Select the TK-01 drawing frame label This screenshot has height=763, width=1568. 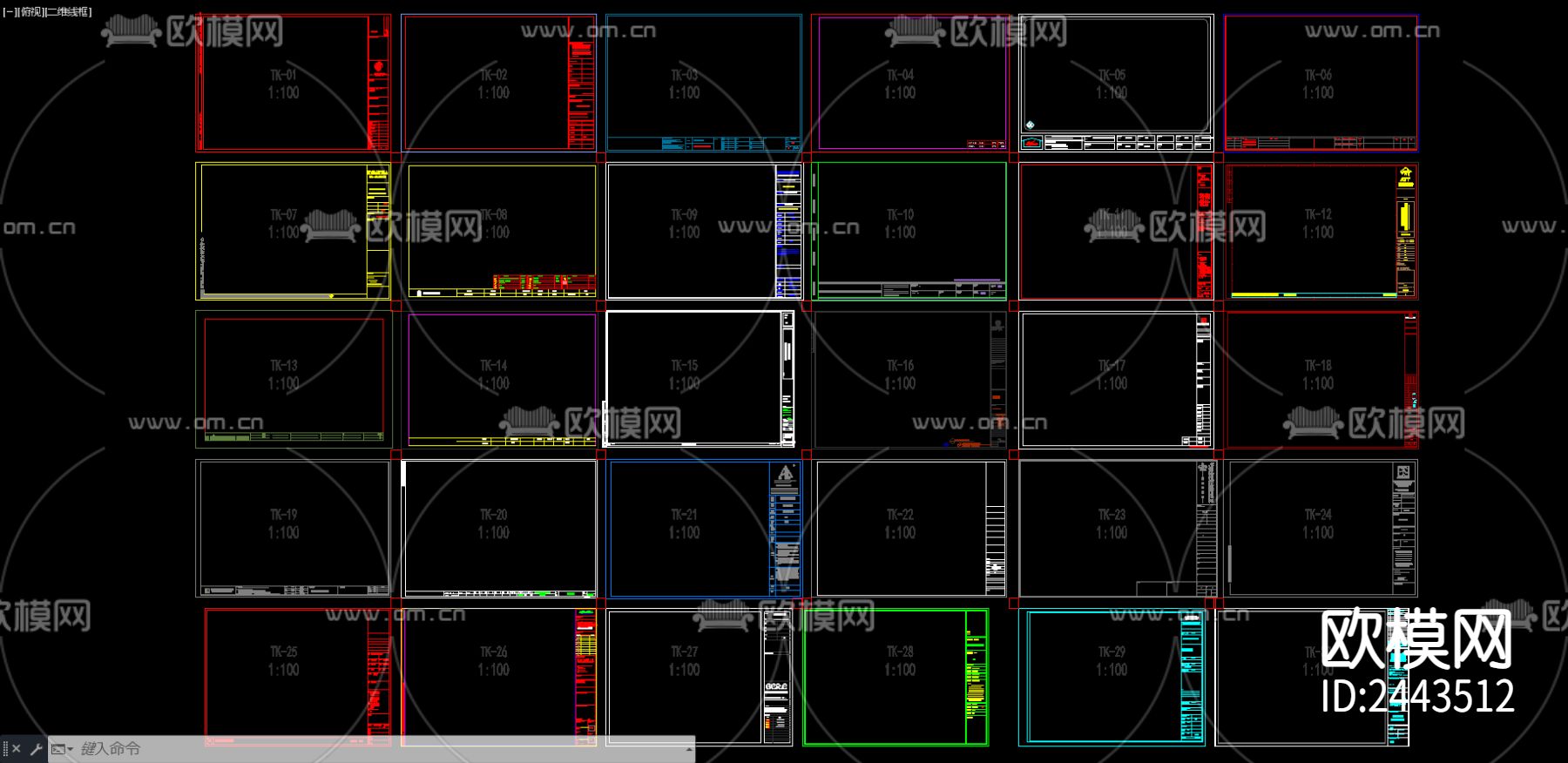coord(283,75)
